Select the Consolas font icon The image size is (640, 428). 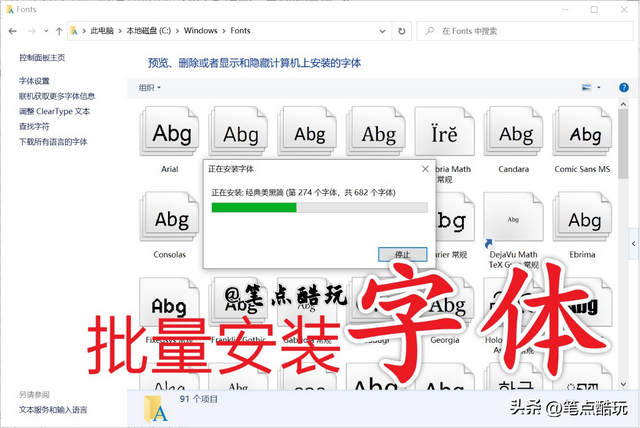tap(169, 217)
